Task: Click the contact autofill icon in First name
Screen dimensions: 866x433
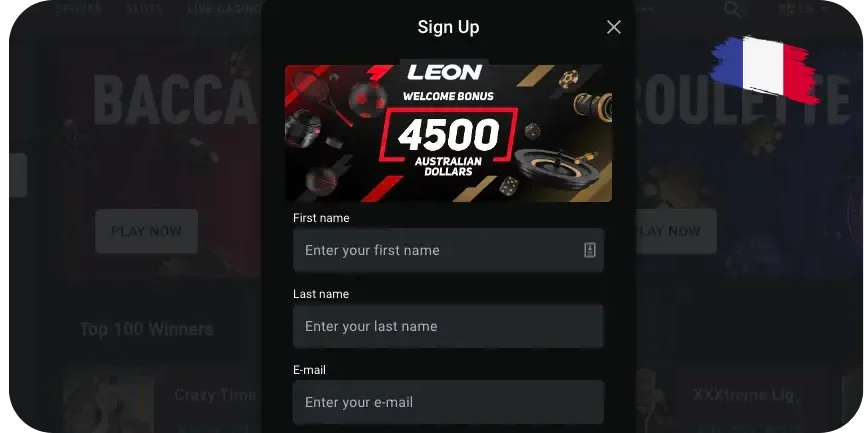Action: pyautogui.click(x=590, y=250)
